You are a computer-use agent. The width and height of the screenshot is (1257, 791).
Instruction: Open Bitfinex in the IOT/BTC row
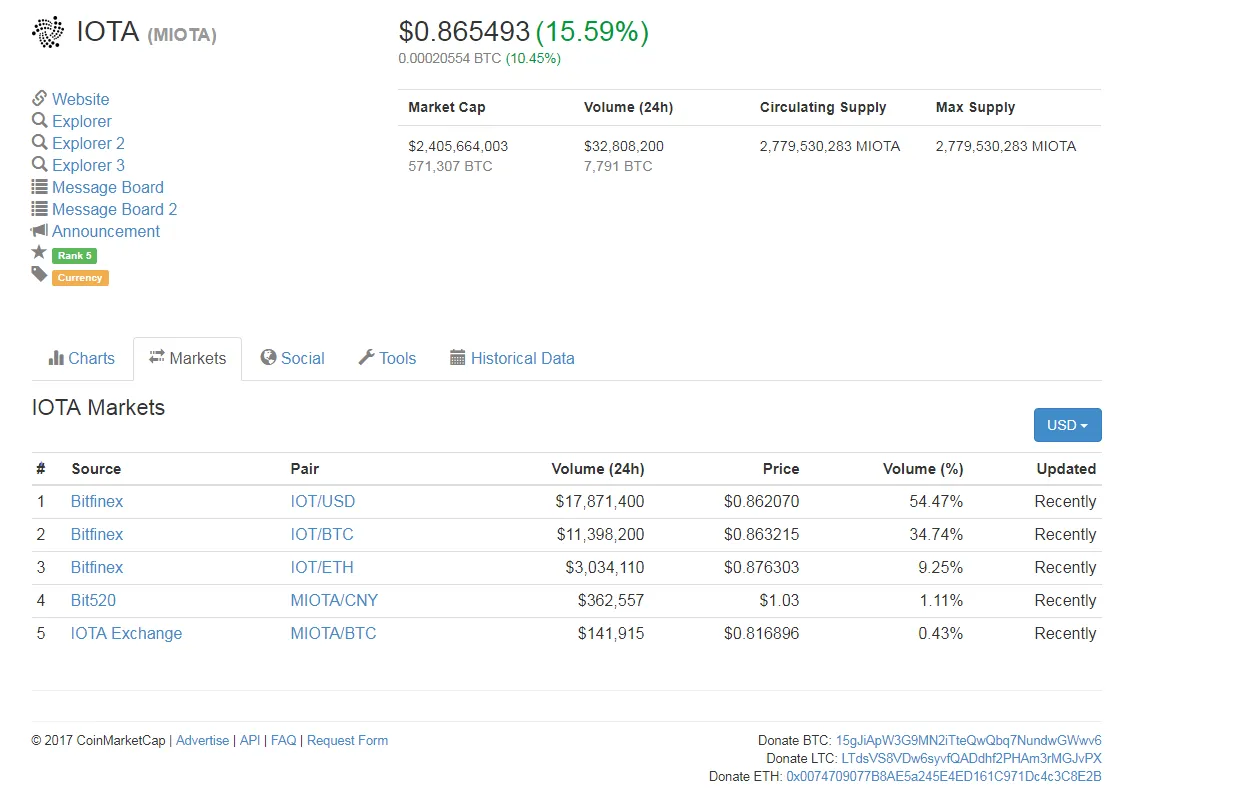tap(97, 534)
